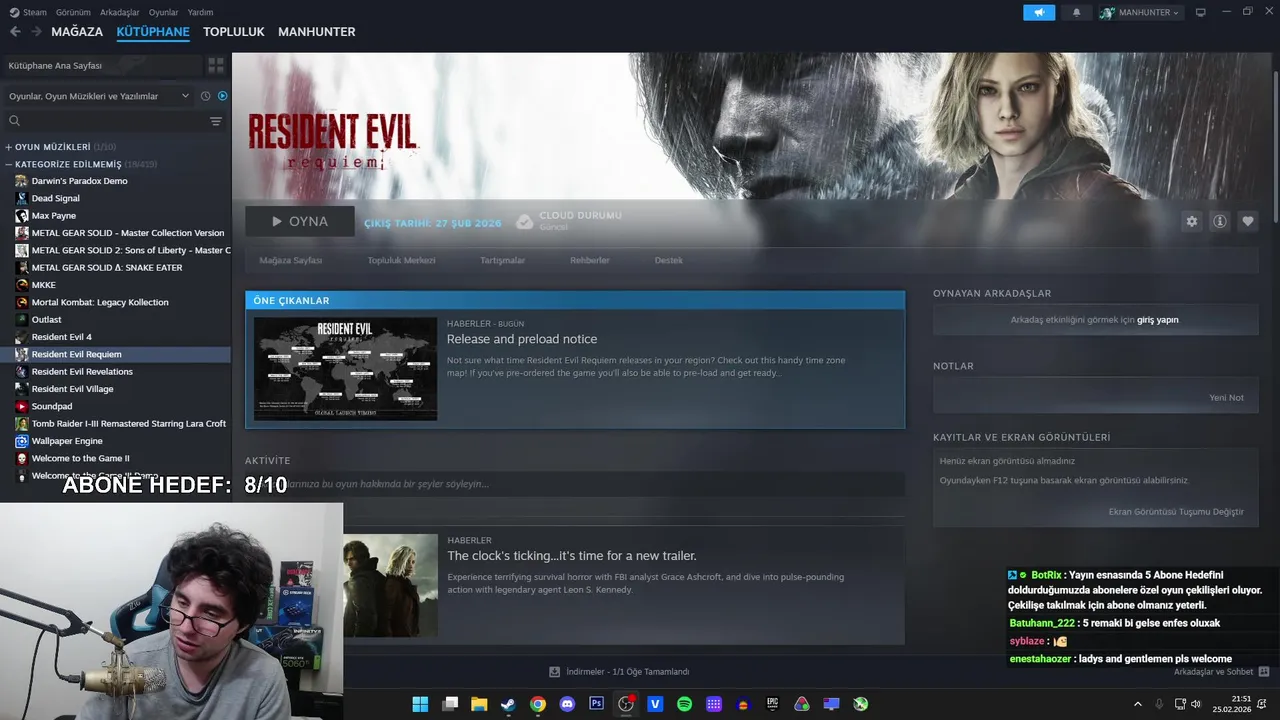Open the Rehberler link
1280x720 pixels.
[590, 260]
